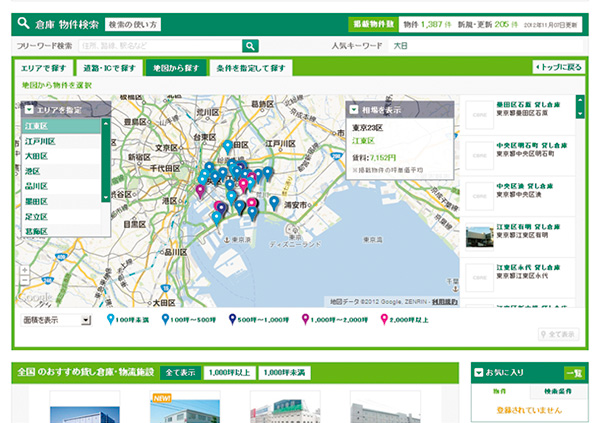Click the 100坪未満 blue pin legend icon
Image resolution: width=600 pixels, height=423 pixels.
(111, 320)
